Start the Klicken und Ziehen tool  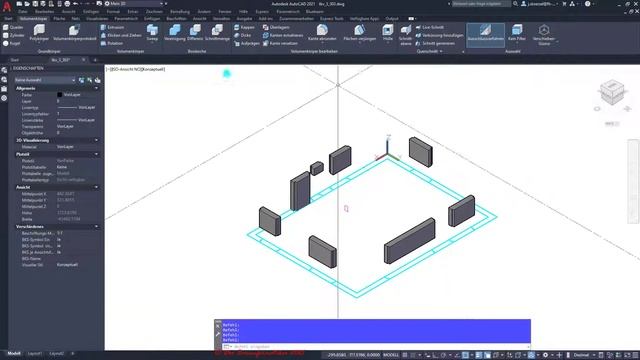click(x=121, y=36)
